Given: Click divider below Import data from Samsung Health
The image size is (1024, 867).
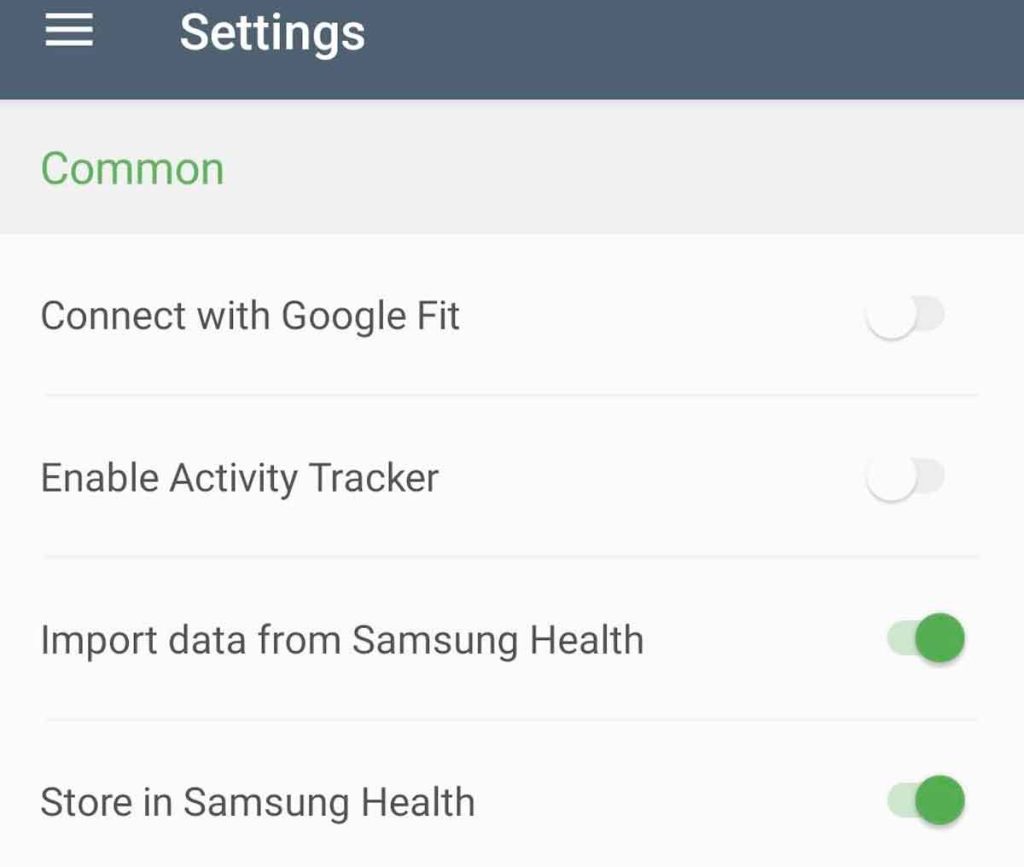Looking at the screenshot, I should coord(510,719).
